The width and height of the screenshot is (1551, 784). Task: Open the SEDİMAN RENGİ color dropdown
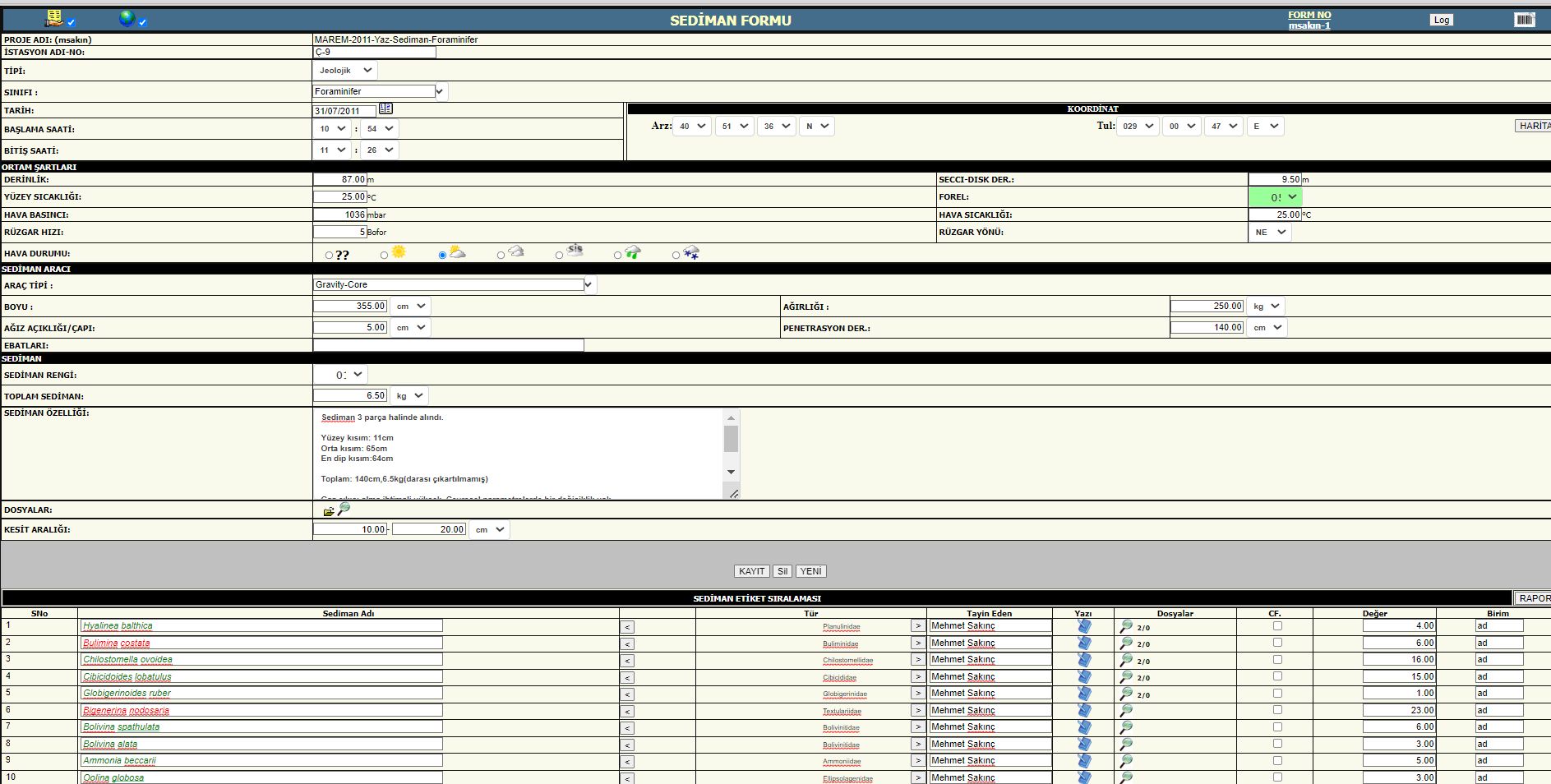click(x=340, y=375)
